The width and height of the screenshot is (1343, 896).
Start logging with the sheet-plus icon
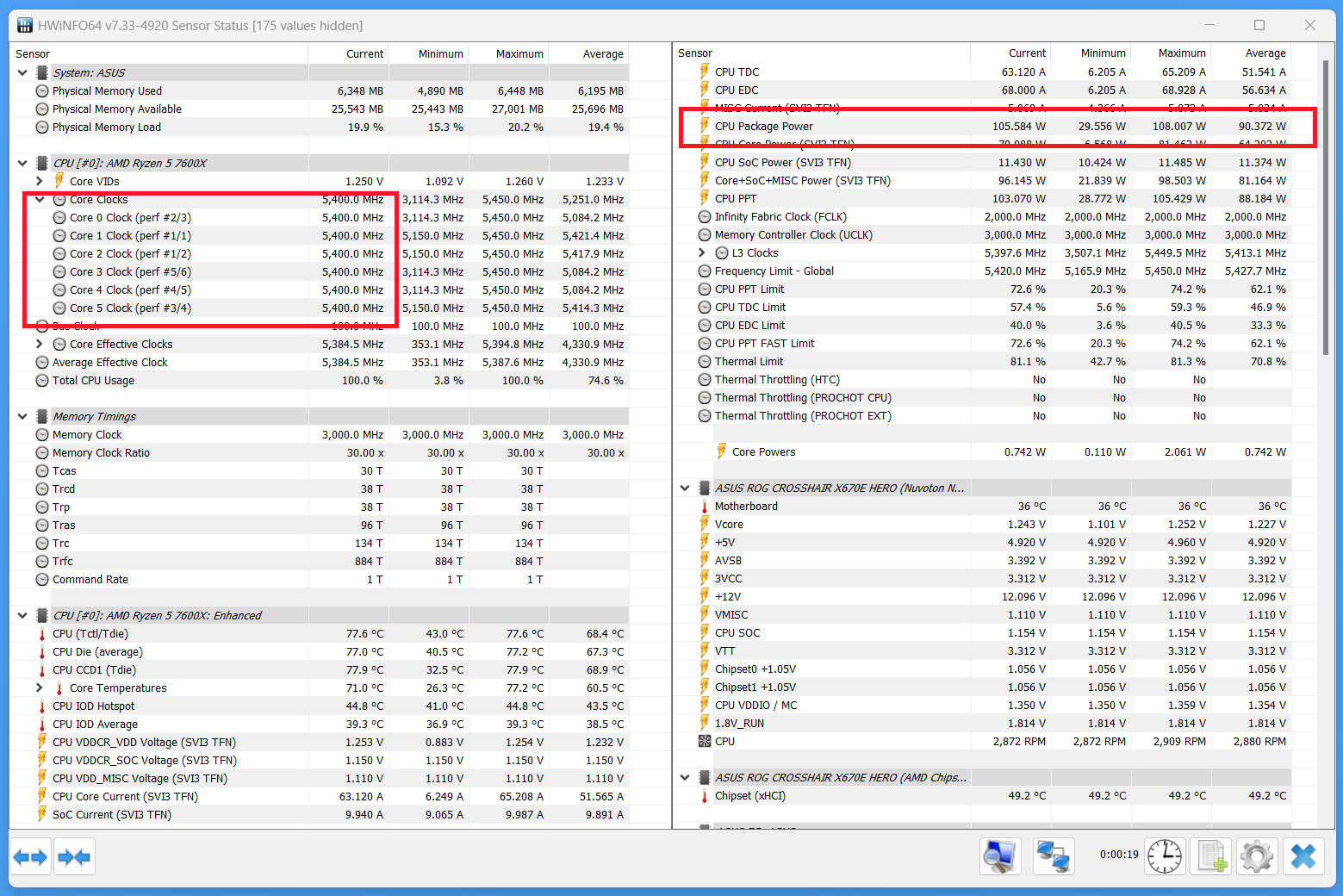1211,856
